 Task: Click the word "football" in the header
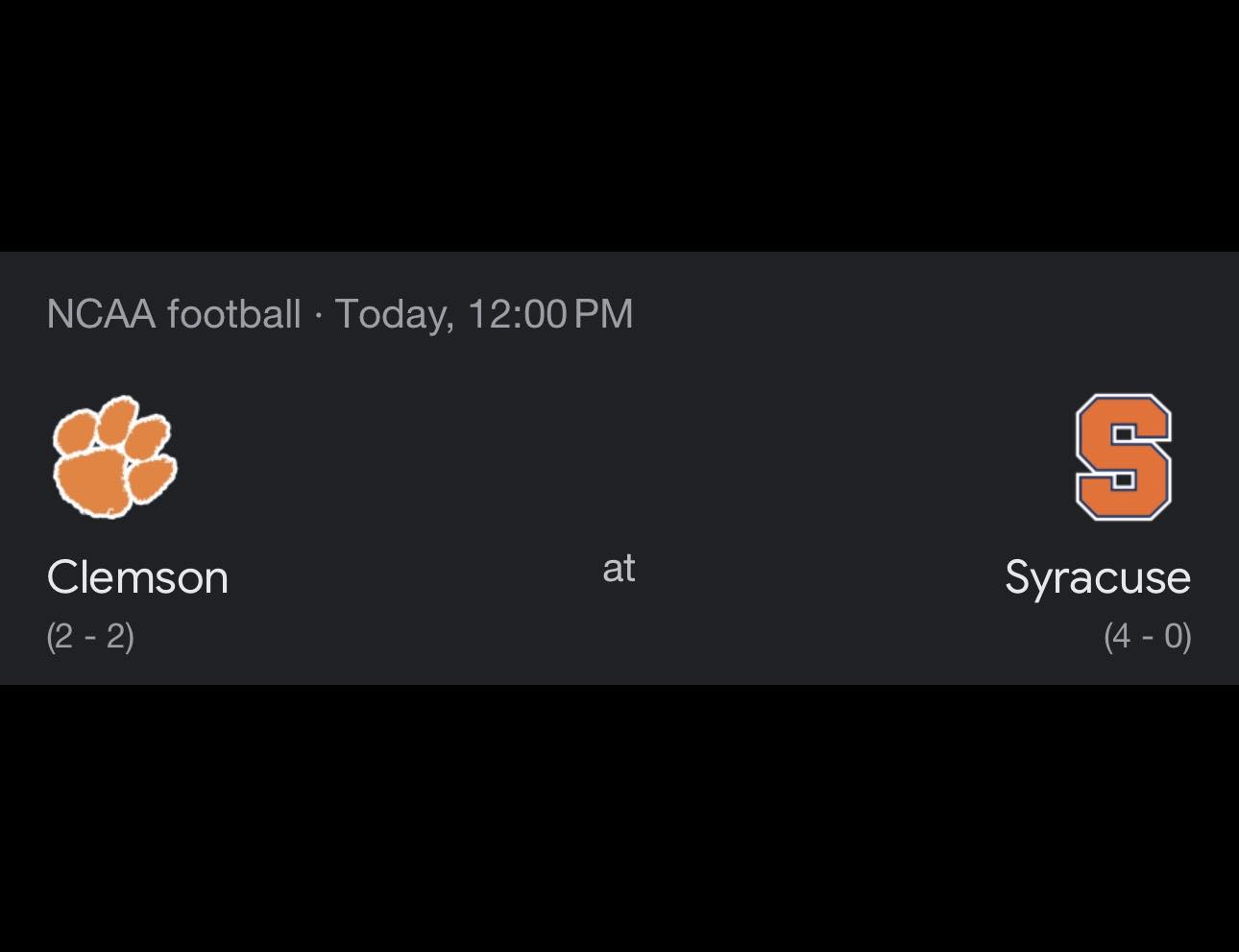coord(234,314)
